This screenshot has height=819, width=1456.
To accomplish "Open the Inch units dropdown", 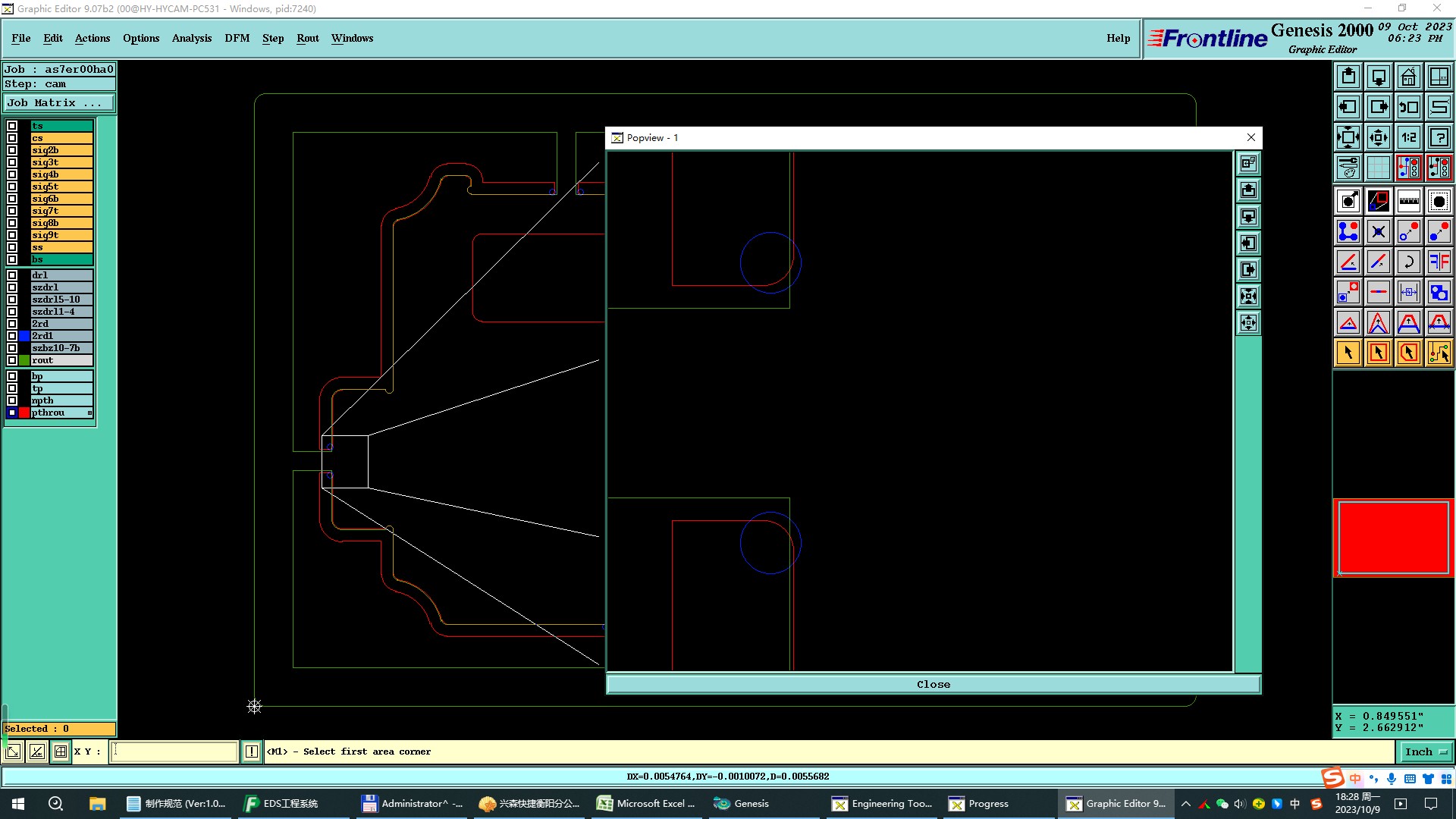I will pos(1426,752).
